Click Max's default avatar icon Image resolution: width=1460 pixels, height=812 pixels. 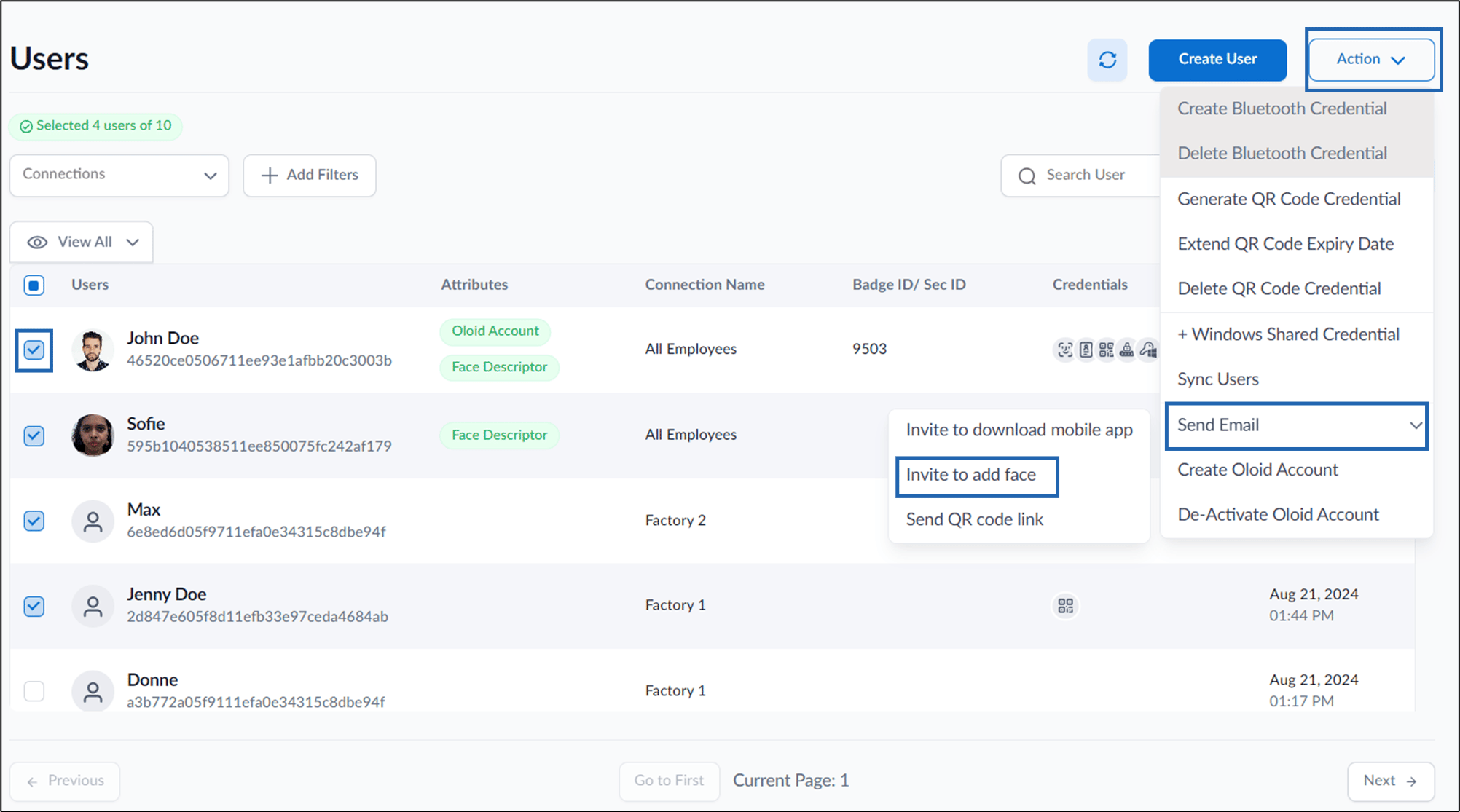(x=93, y=521)
